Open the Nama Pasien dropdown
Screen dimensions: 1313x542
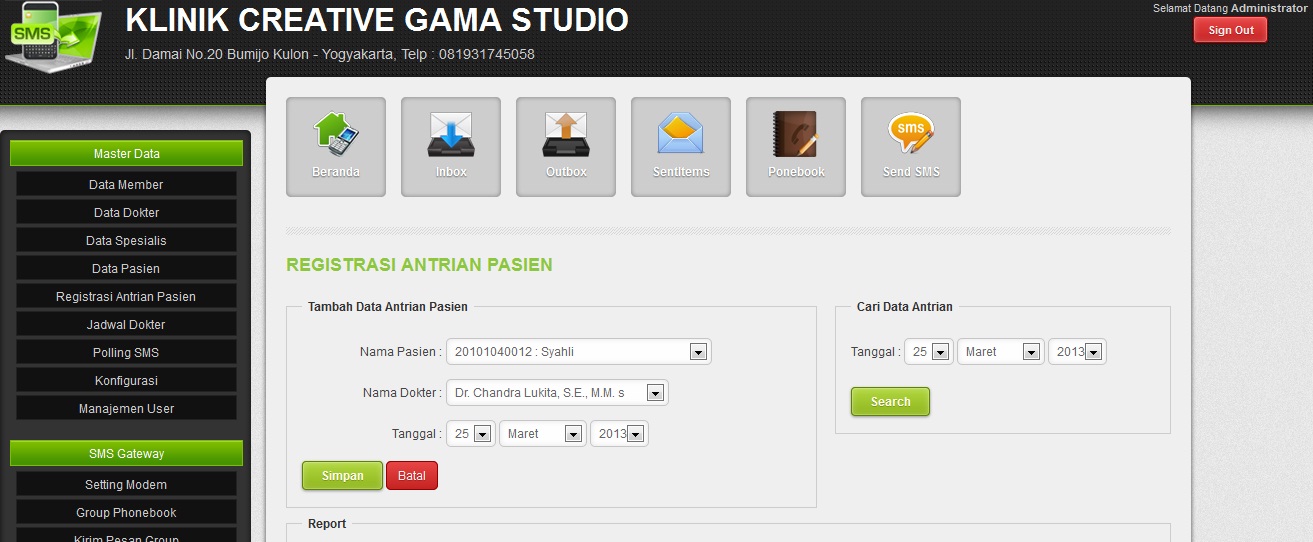click(579, 352)
